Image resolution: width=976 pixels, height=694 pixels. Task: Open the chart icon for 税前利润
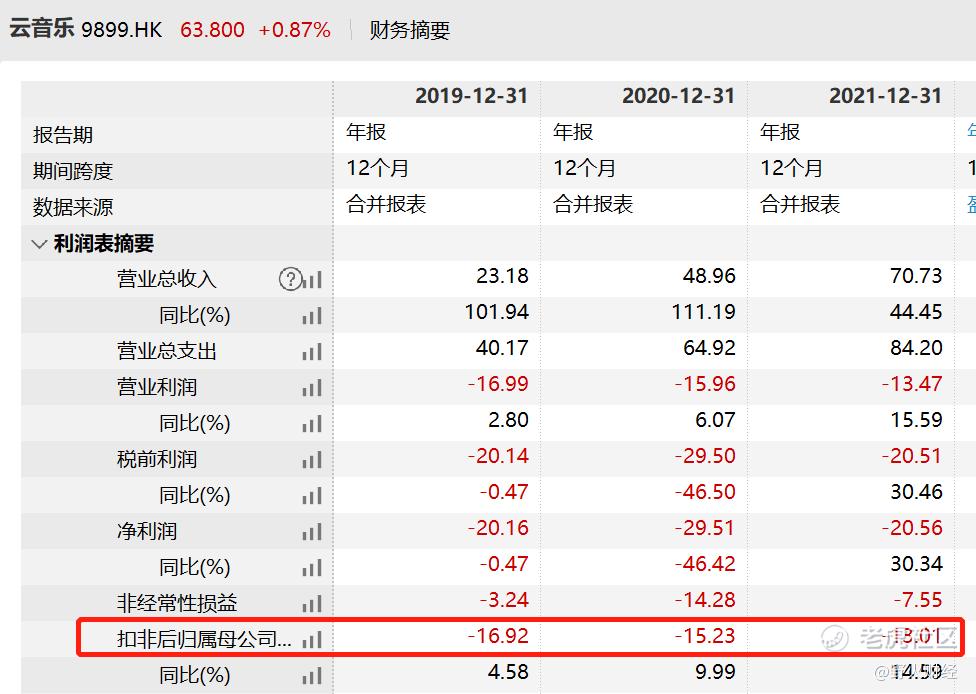(312, 461)
